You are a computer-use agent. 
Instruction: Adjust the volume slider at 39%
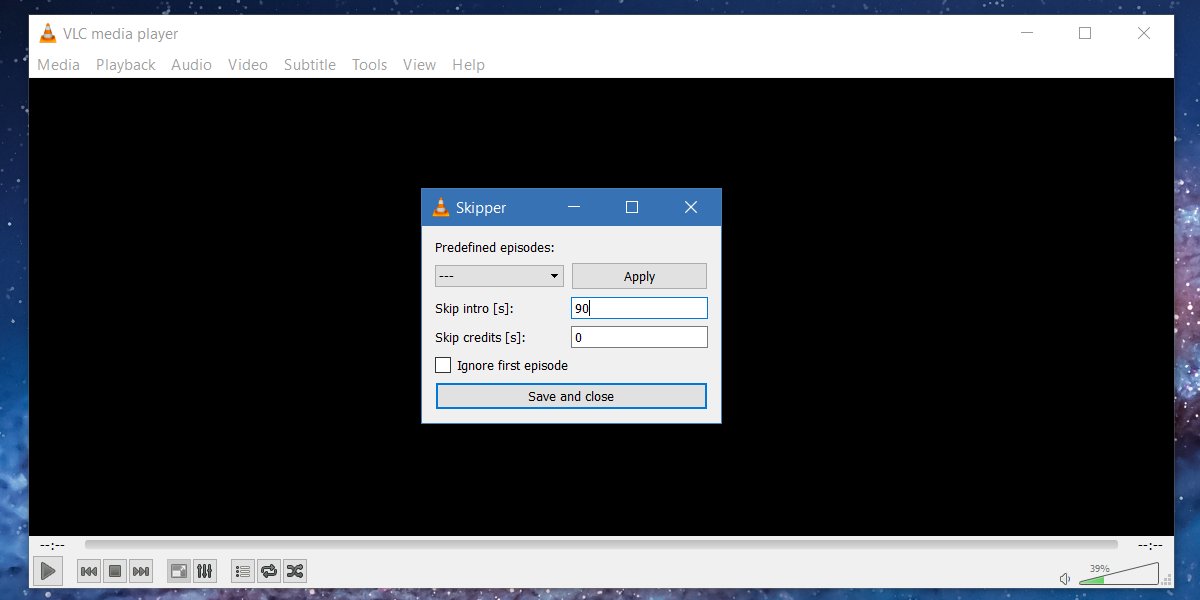pos(1119,574)
